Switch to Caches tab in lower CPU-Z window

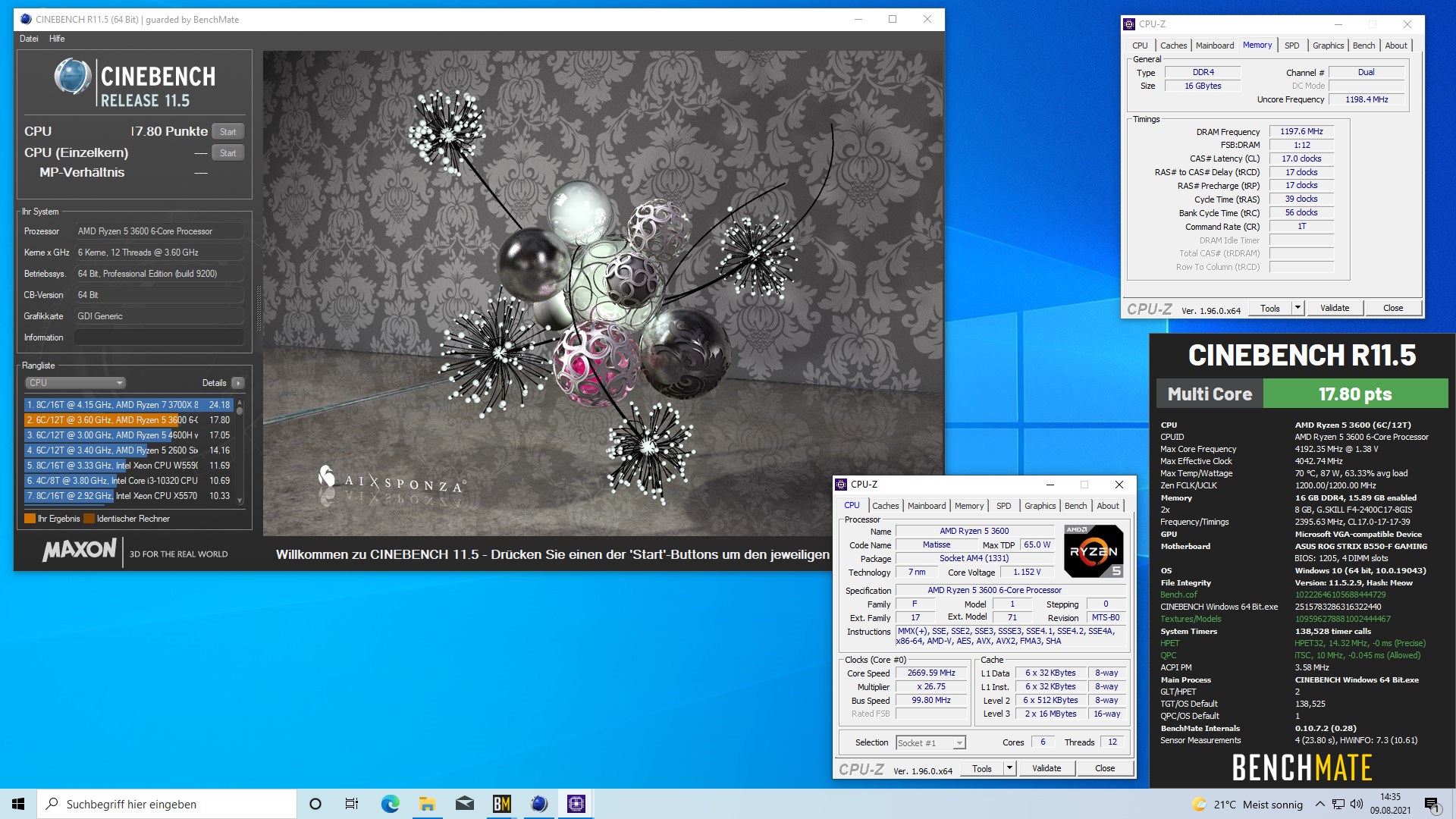[885, 506]
